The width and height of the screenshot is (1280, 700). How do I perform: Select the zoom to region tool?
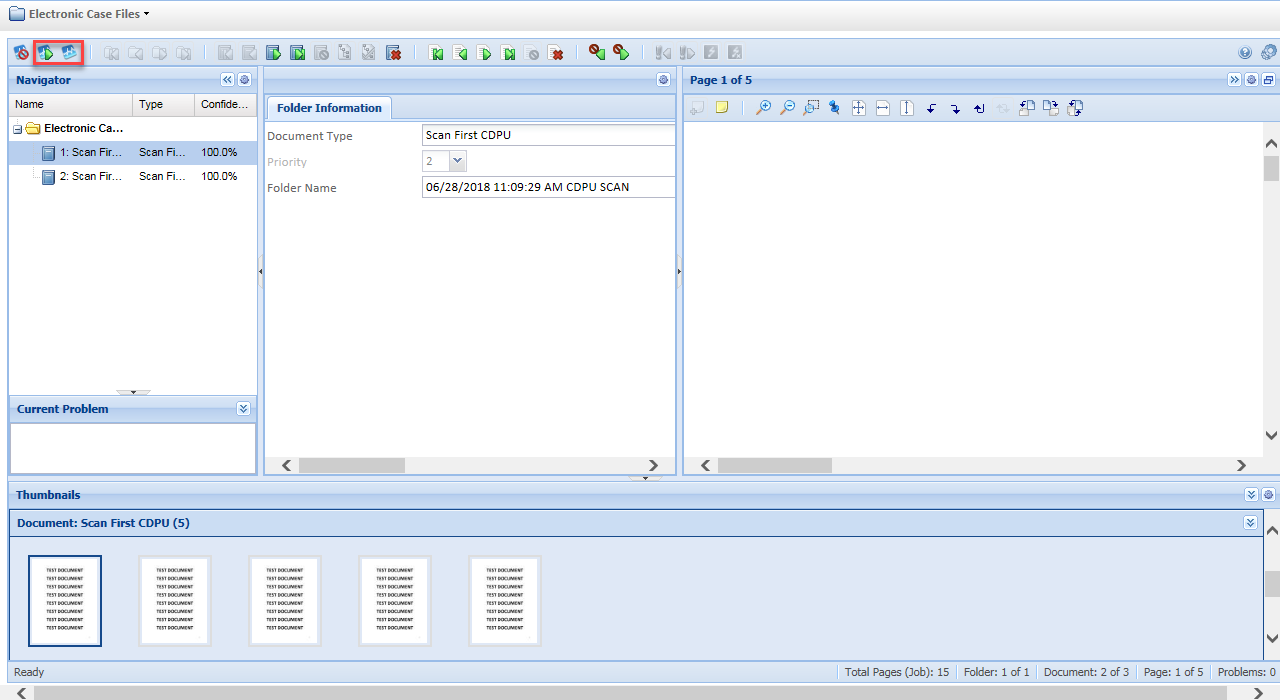click(811, 108)
